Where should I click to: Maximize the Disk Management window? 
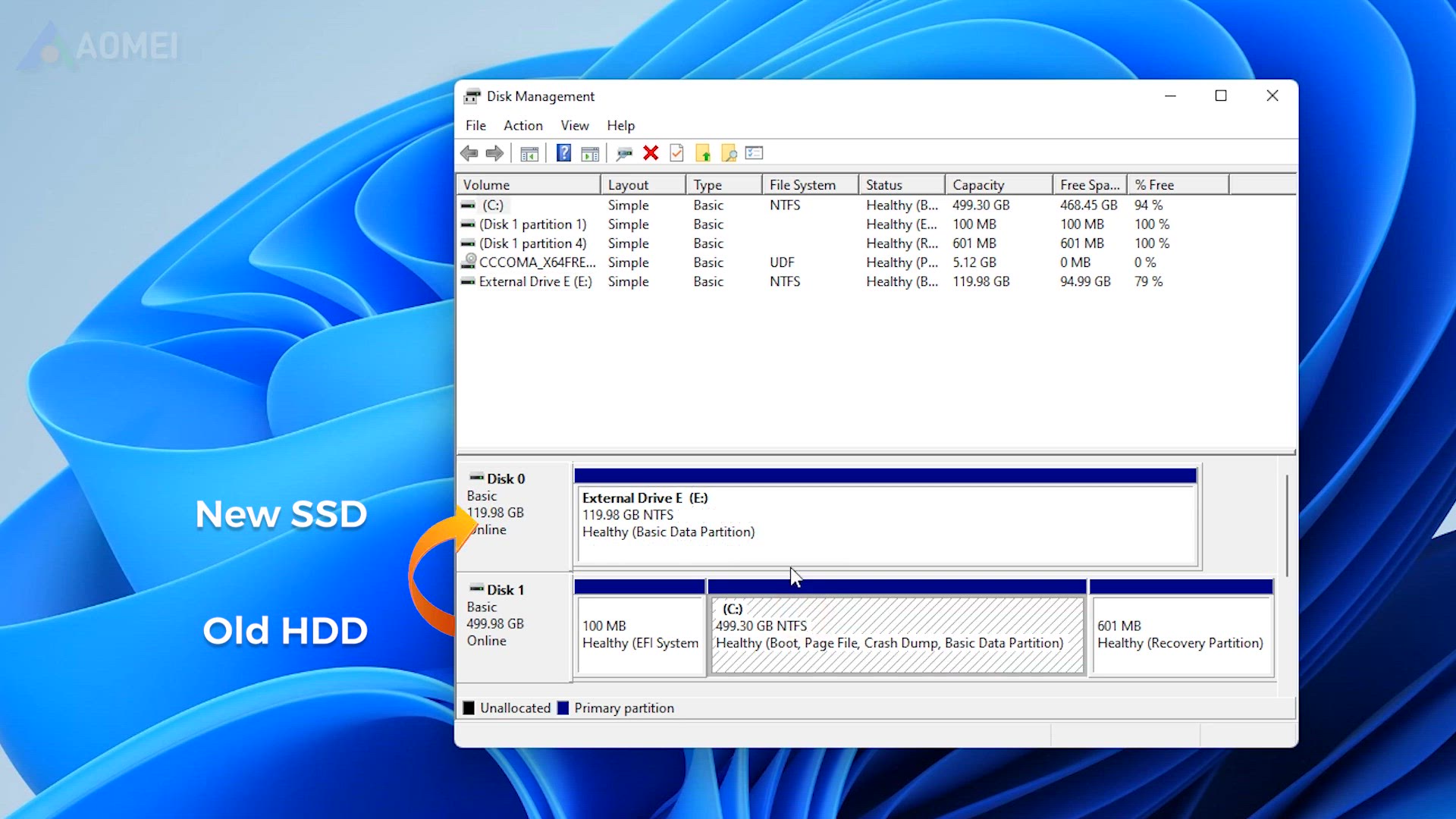tap(1221, 96)
